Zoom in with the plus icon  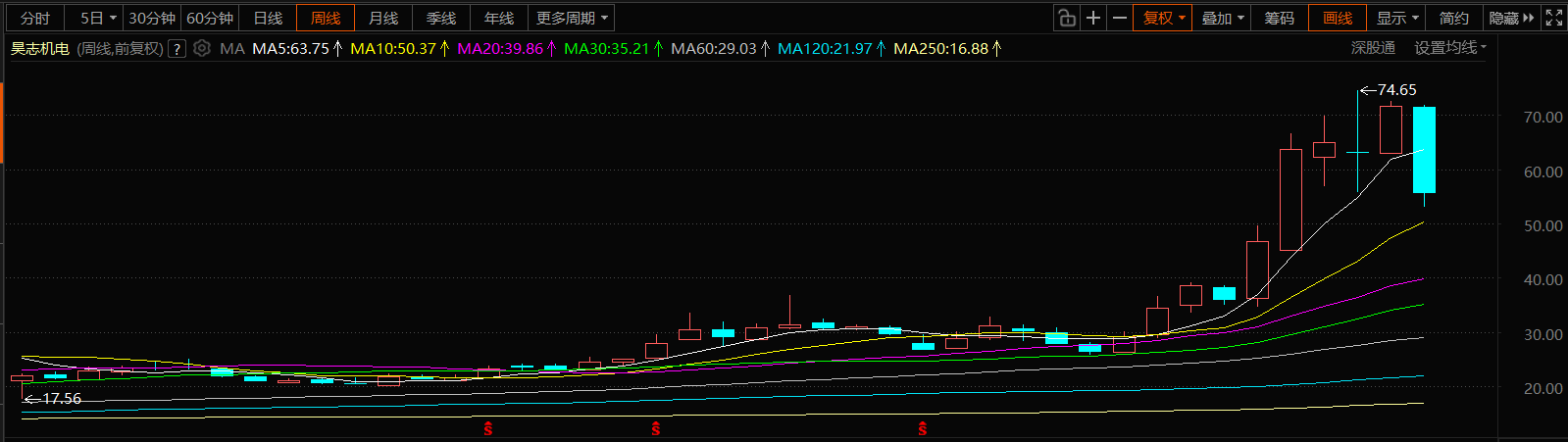click(x=1093, y=18)
